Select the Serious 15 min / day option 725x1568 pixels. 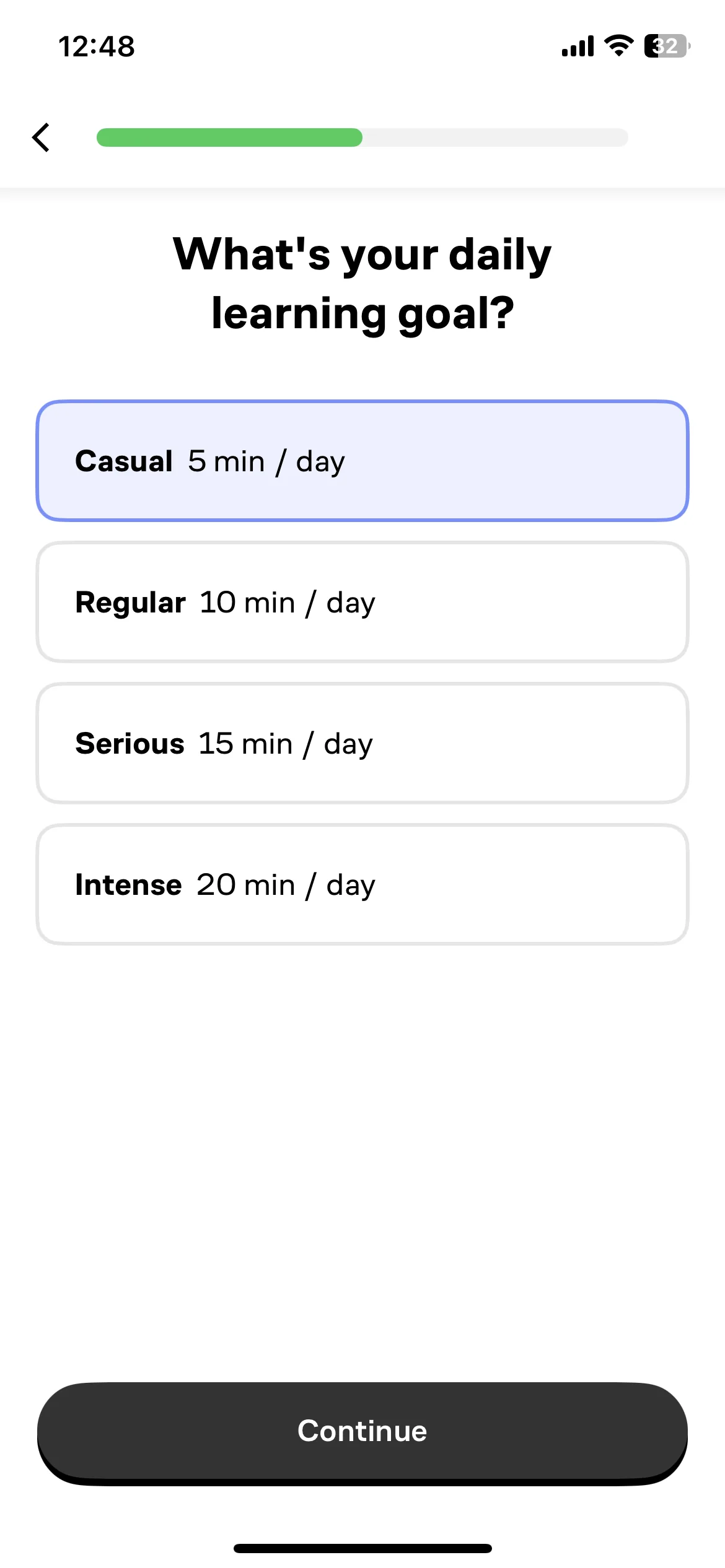[x=362, y=743]
